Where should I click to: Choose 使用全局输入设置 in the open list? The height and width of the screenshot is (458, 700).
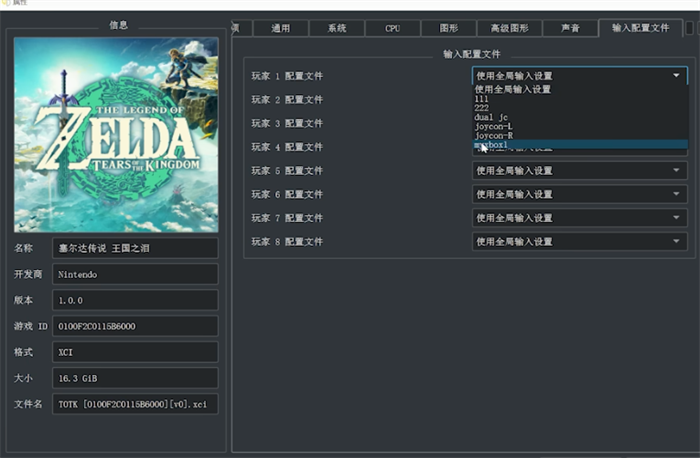tap(514, 90)
